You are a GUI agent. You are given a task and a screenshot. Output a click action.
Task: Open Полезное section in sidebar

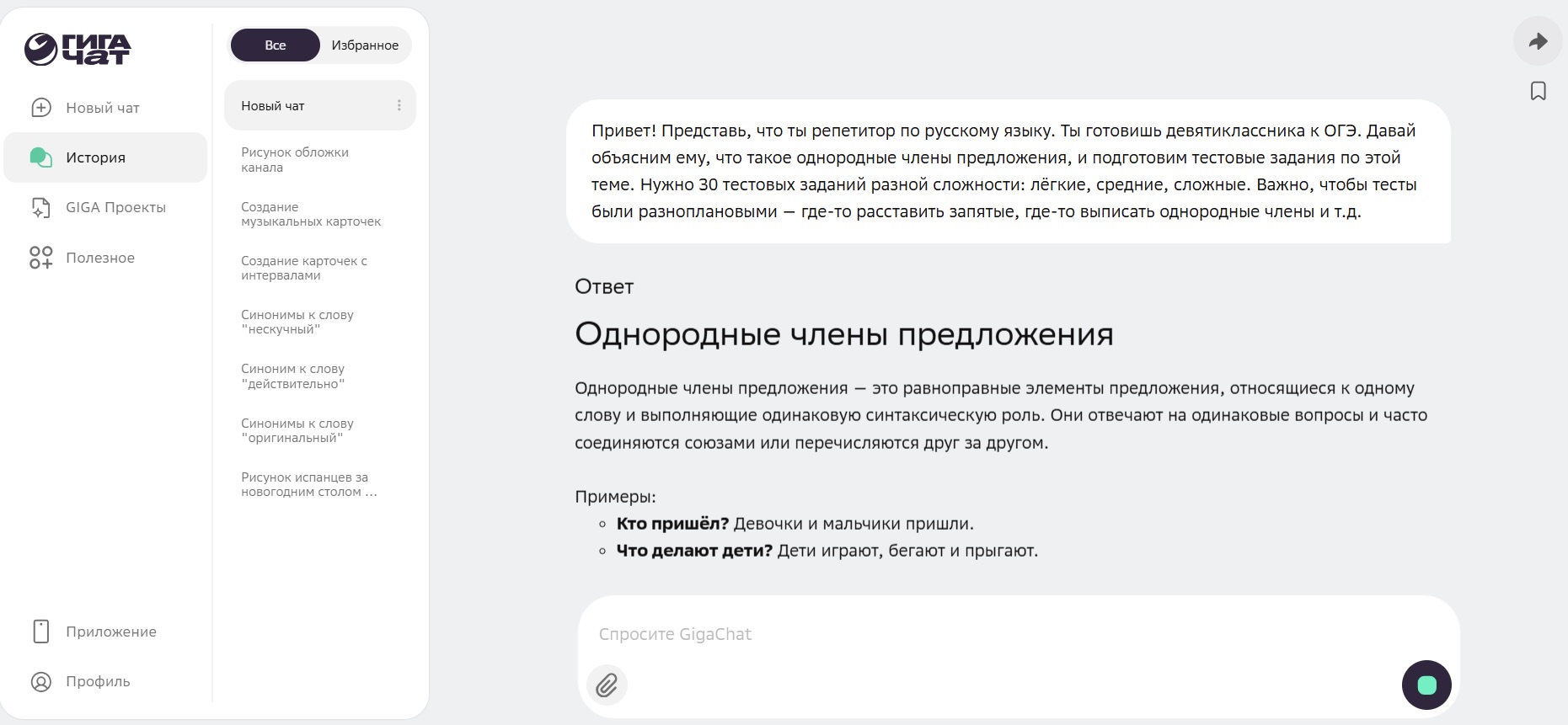click(x=100, y=258)
